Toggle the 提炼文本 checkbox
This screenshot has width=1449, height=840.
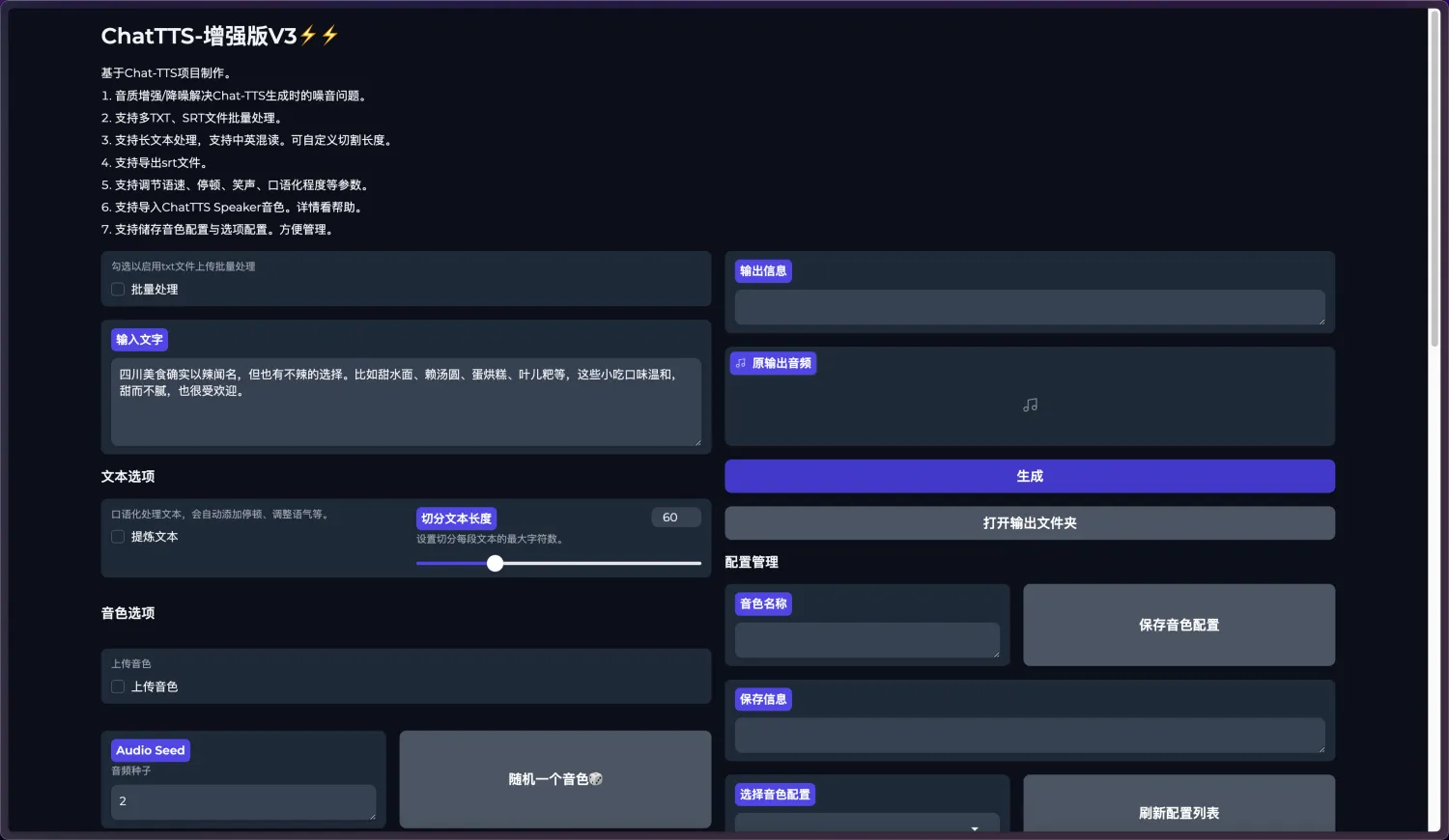pyautogui.click(x=118, y=537)
